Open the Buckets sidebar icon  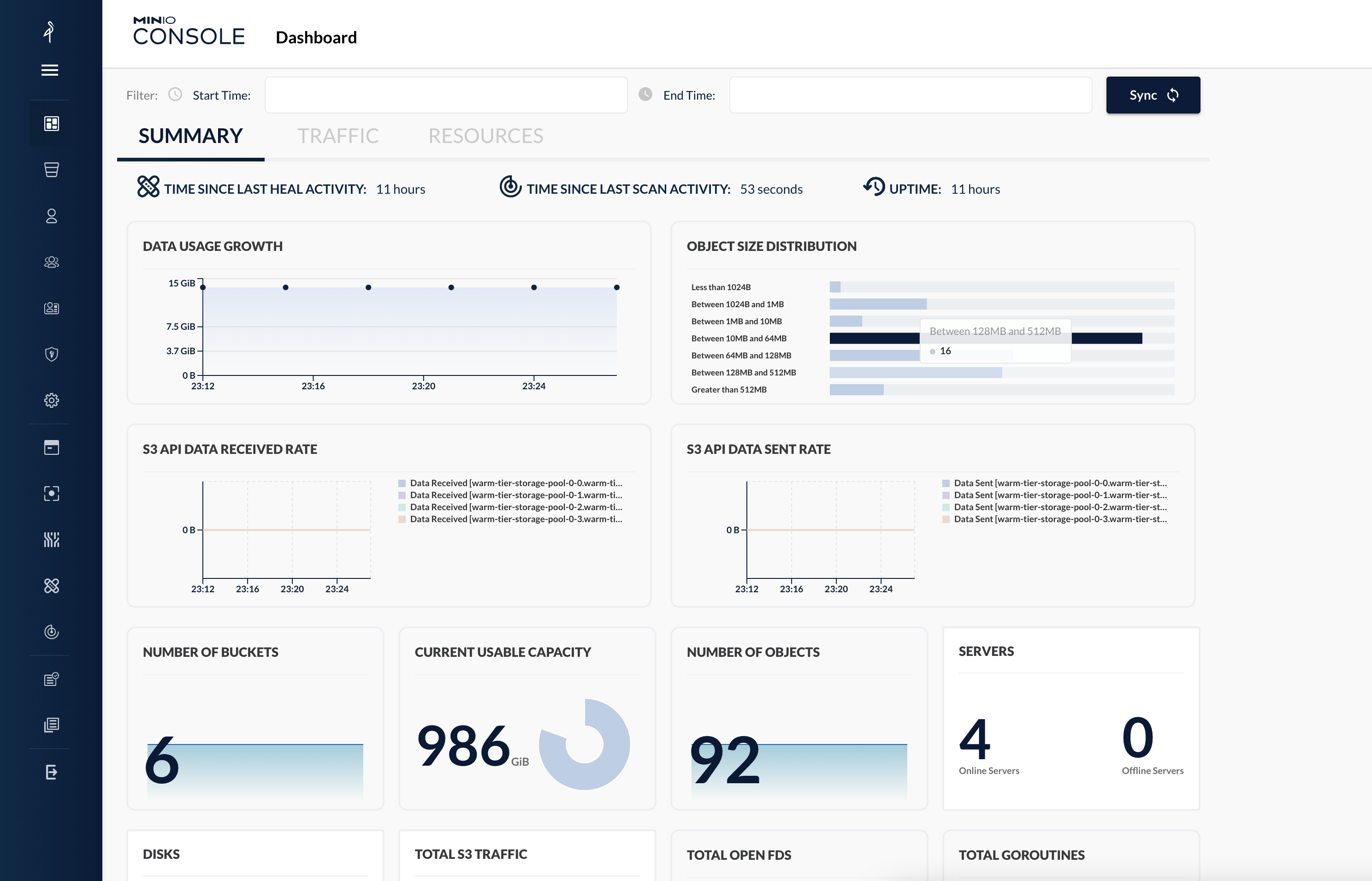pyautogui.click(x=52, y=170)
